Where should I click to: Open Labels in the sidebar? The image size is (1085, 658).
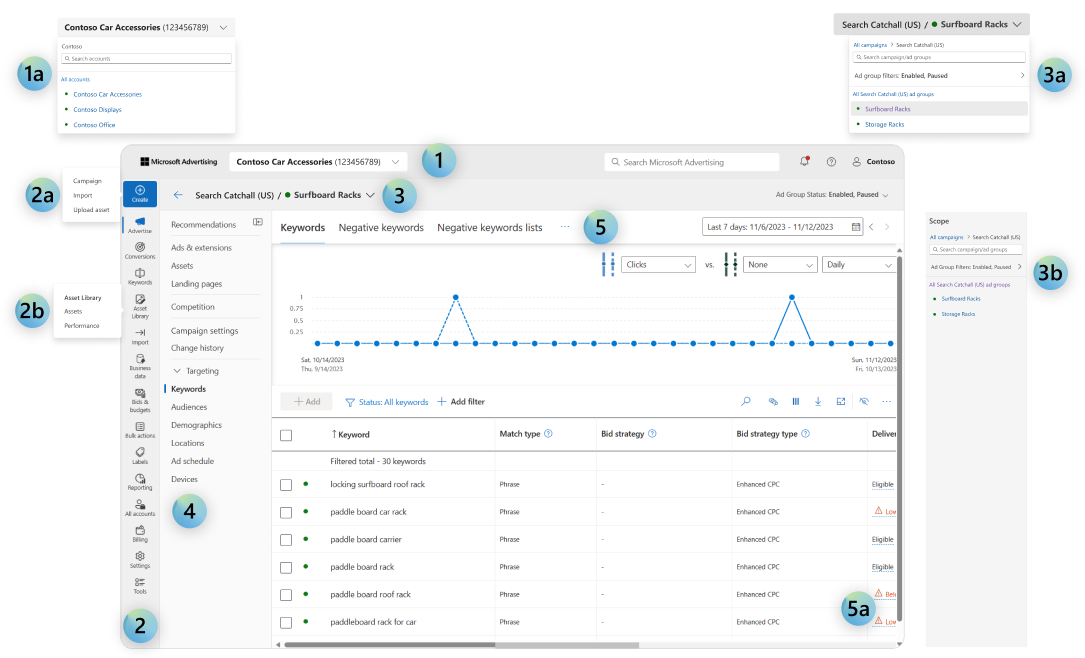coord(140,456)
